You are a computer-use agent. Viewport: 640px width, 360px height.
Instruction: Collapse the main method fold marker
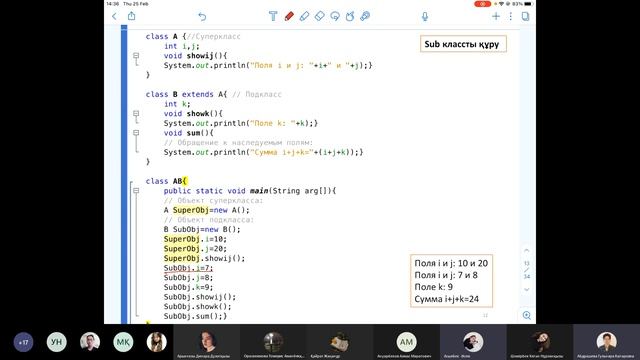click(136, 191)
